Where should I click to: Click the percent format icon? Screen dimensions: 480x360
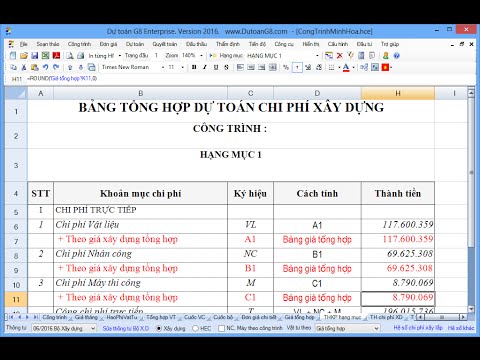[x=286, y=67]
